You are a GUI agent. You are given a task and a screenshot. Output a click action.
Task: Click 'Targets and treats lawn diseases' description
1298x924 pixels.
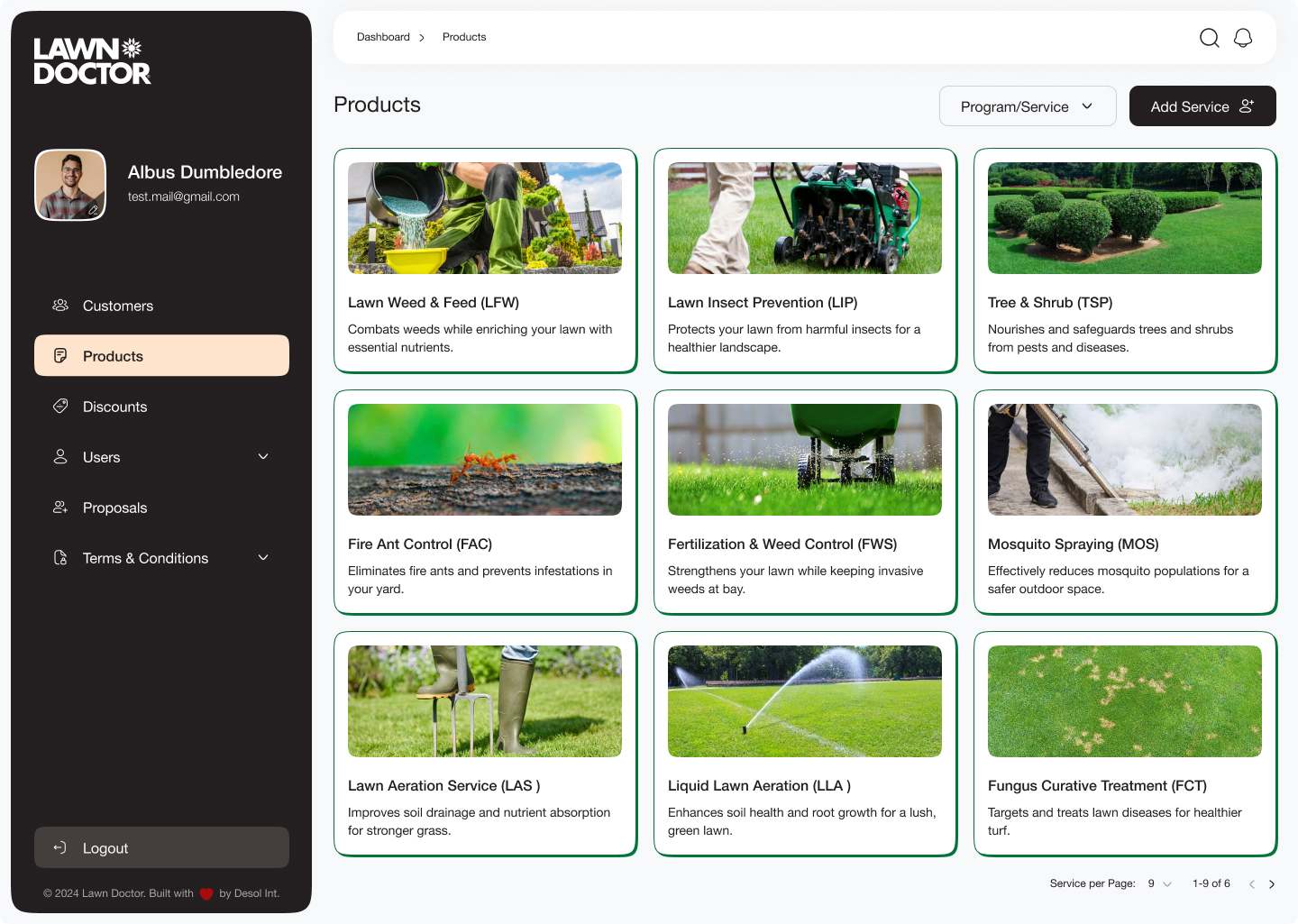[x=1115, y=821]
